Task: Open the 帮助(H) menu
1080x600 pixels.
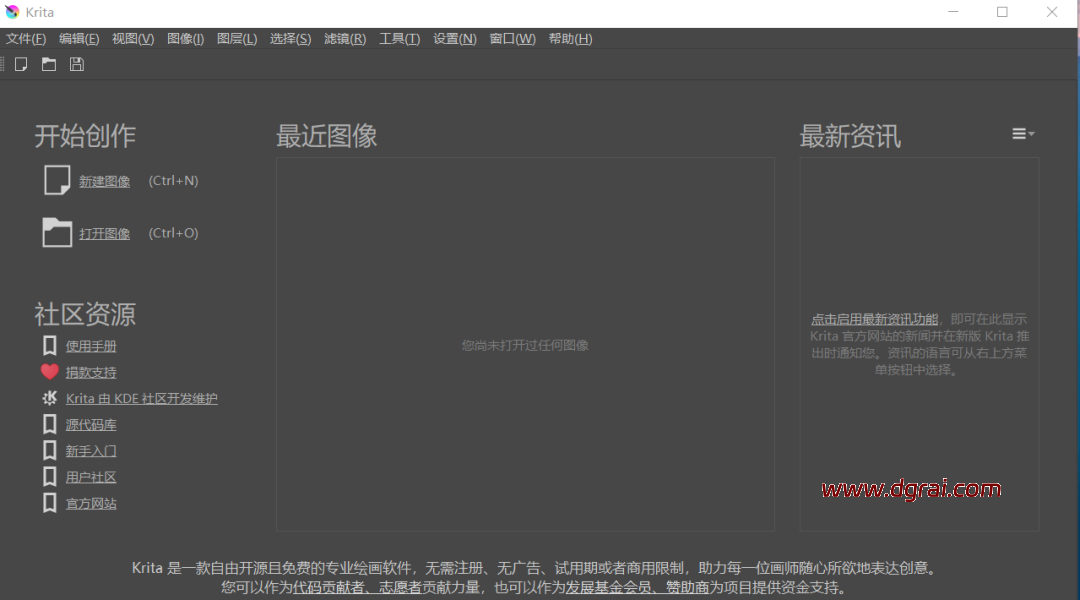Action: tap(570, 39)
